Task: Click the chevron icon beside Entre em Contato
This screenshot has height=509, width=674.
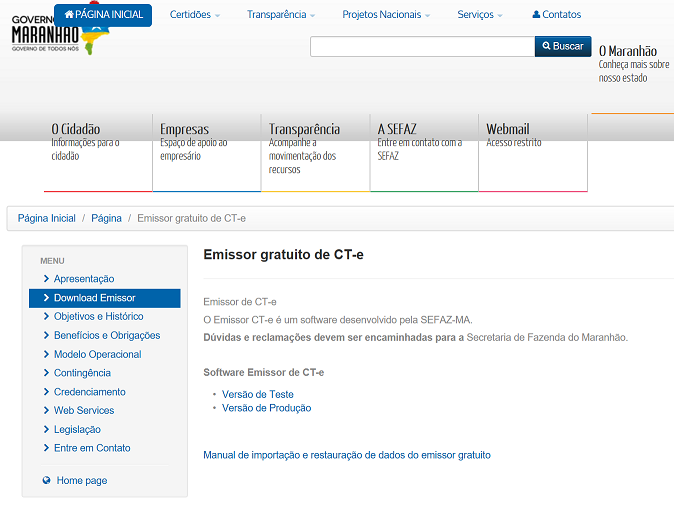Action: [46, 448]
